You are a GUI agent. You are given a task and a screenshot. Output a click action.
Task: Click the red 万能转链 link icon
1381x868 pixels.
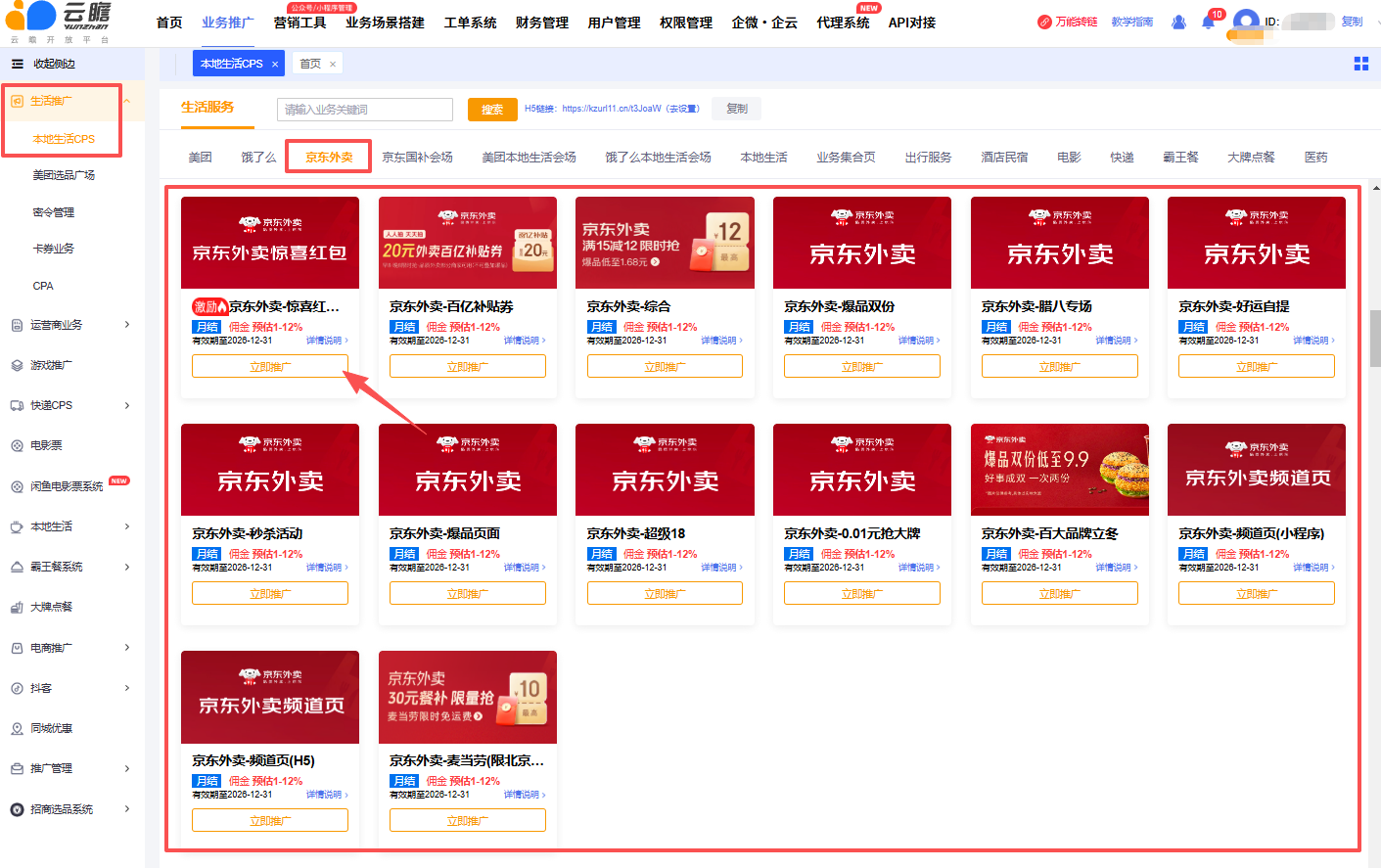tap(1044, 23)
